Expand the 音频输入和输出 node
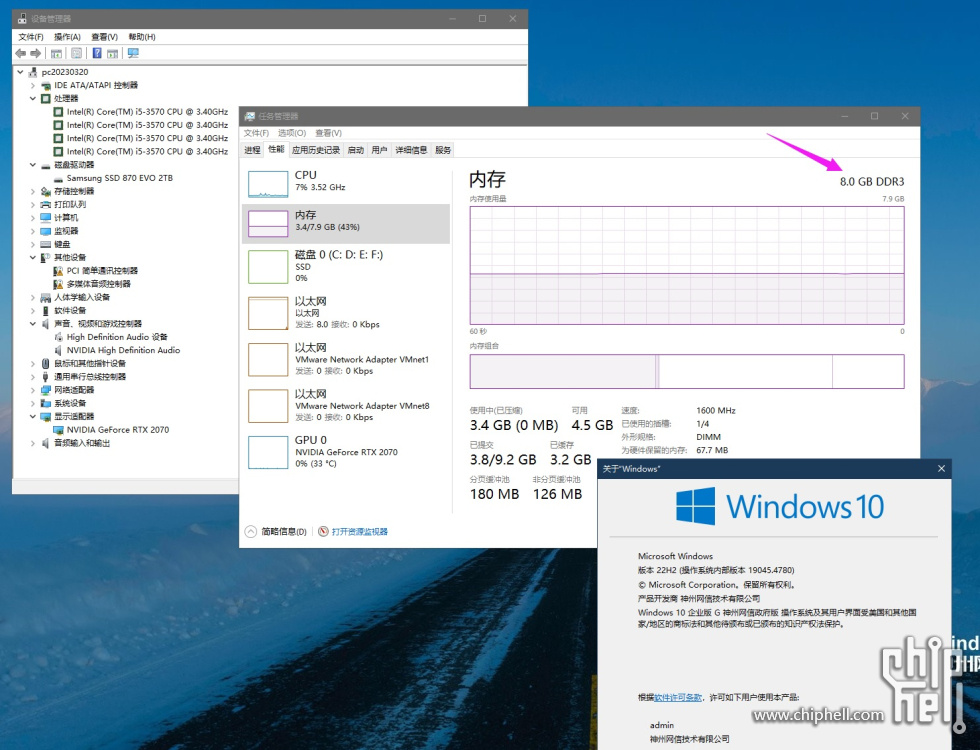Screen dimensions: 980x750 32,443
